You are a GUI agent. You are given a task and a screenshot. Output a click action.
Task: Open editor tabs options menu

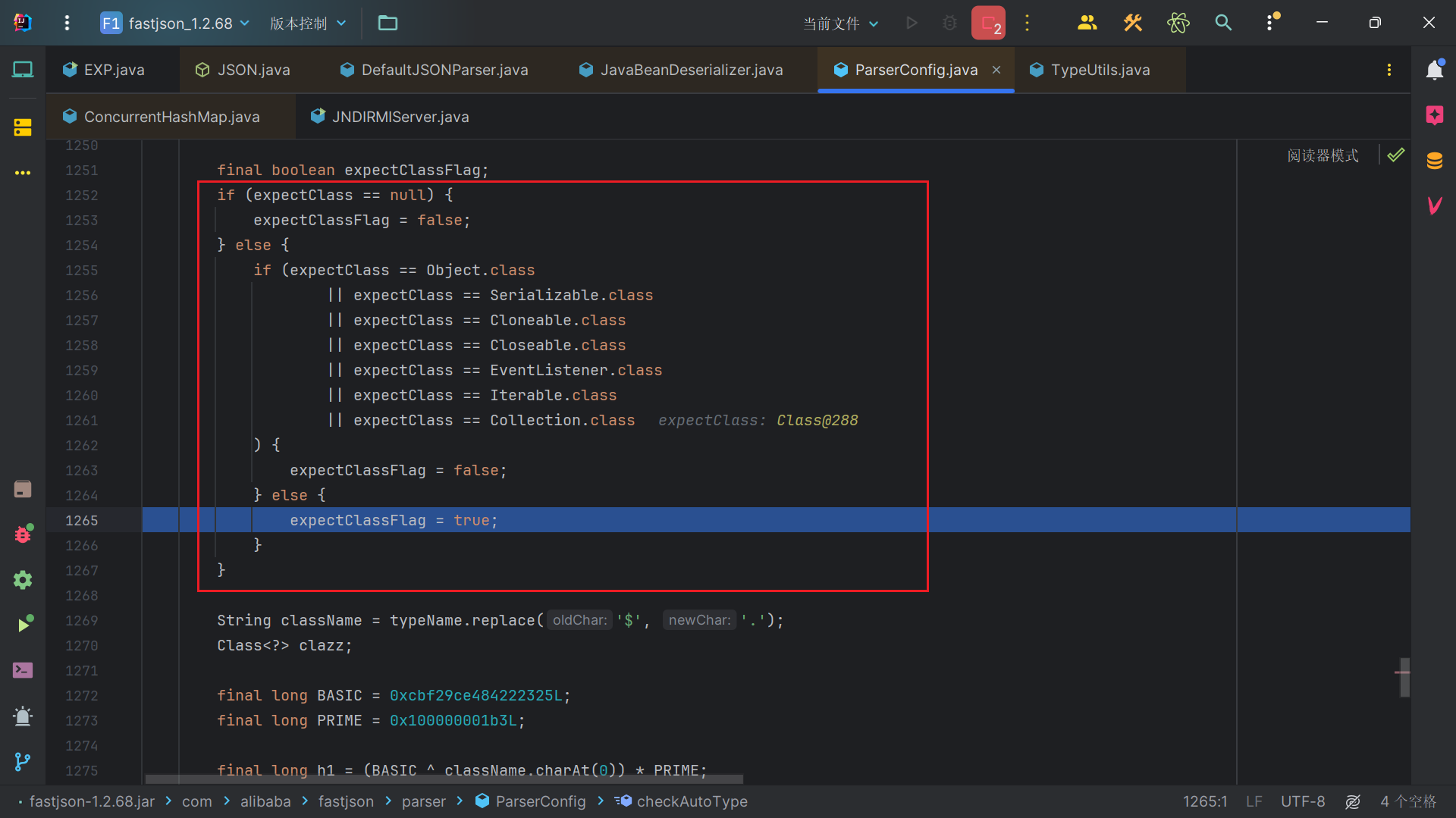(x=1389, y=70)
